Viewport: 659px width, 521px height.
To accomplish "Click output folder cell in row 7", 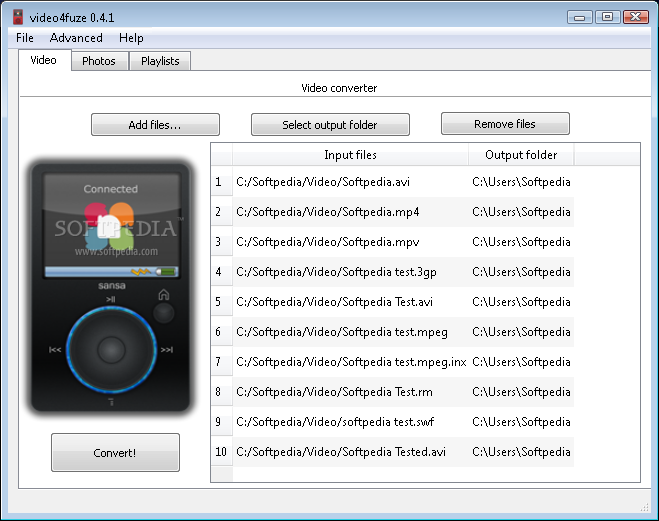I will (521, 362).
